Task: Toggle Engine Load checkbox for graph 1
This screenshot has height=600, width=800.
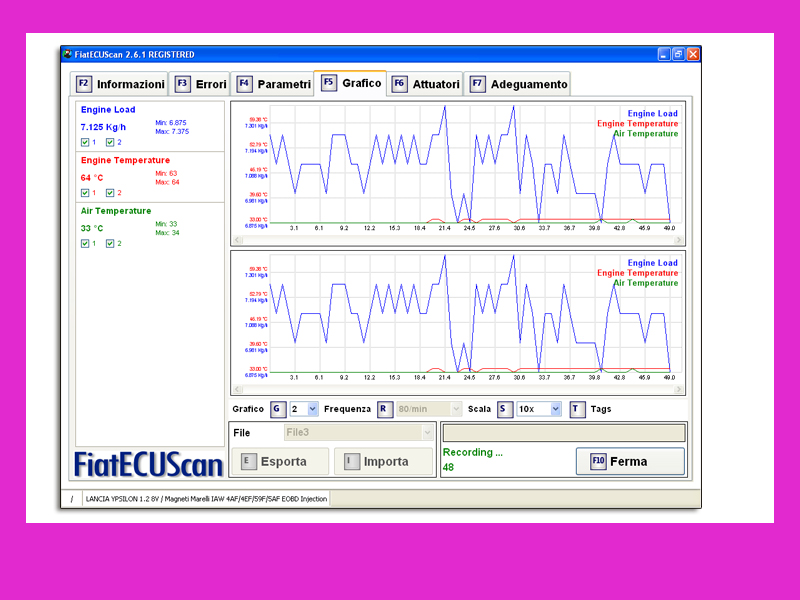Action: pyautogui.click(x=85, y=142)
